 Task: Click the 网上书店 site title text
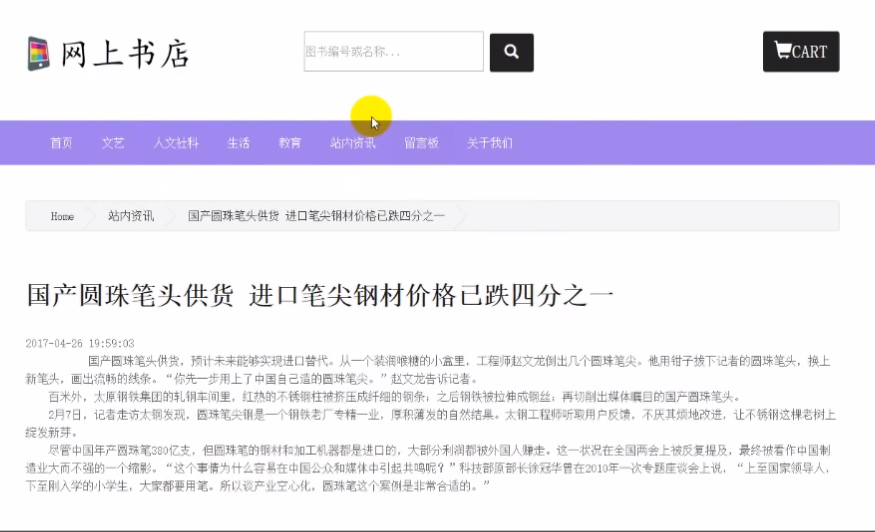tap(126, 54)
